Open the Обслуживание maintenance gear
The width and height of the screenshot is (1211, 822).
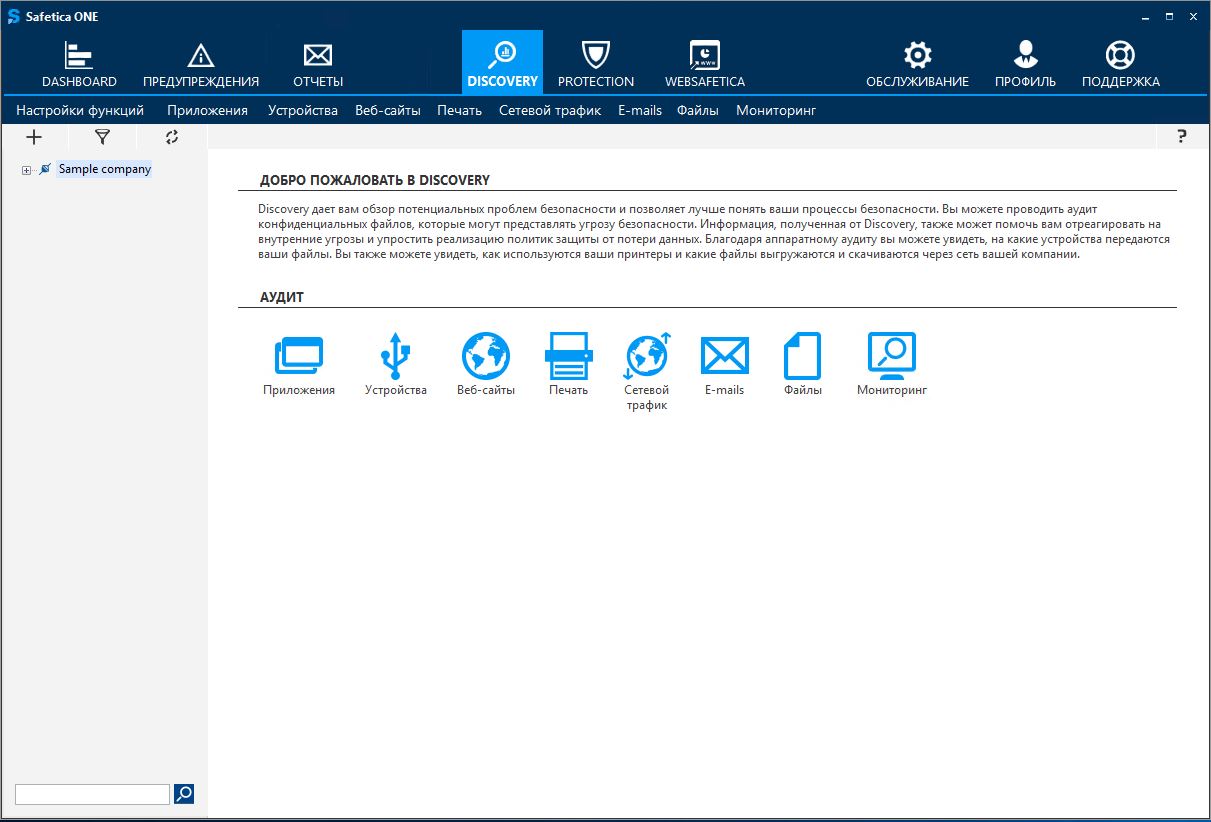click(x=917, y=64)
